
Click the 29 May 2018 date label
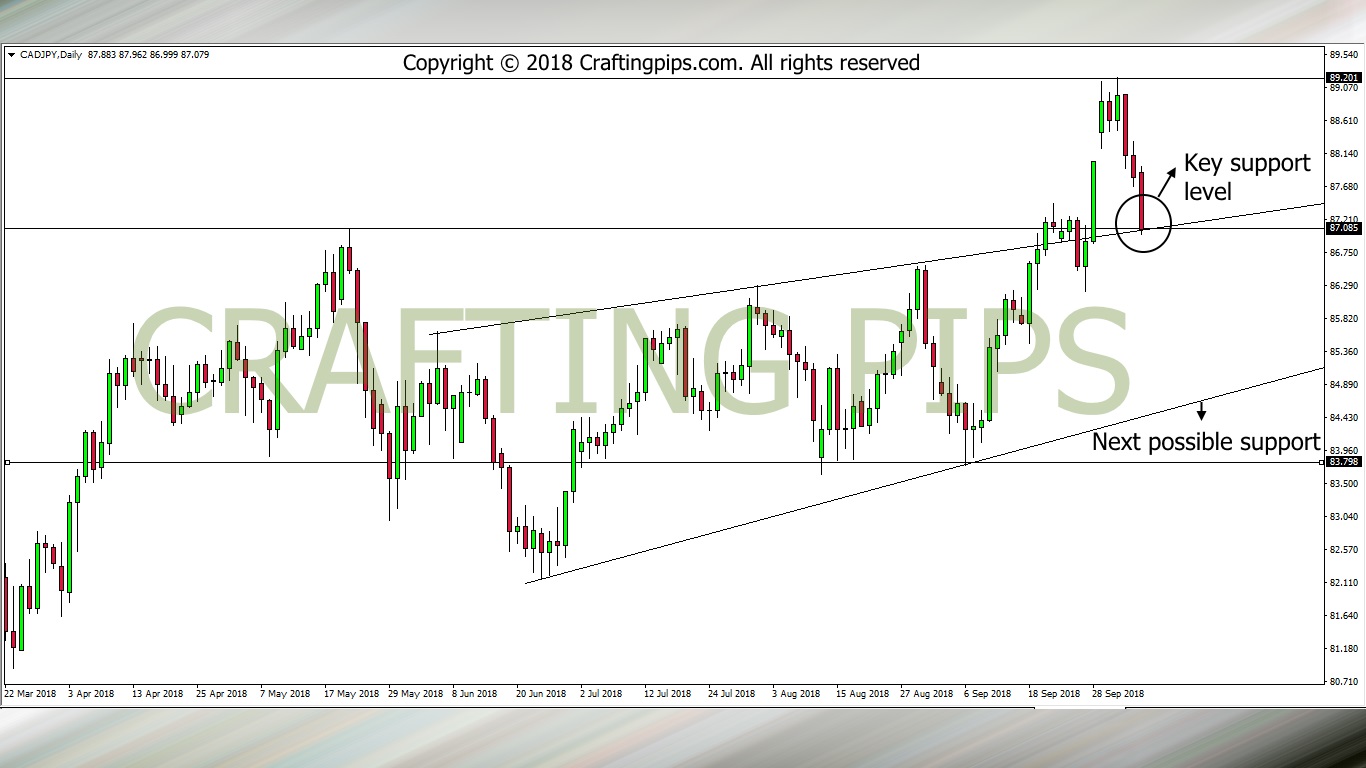tap(415, 693)
